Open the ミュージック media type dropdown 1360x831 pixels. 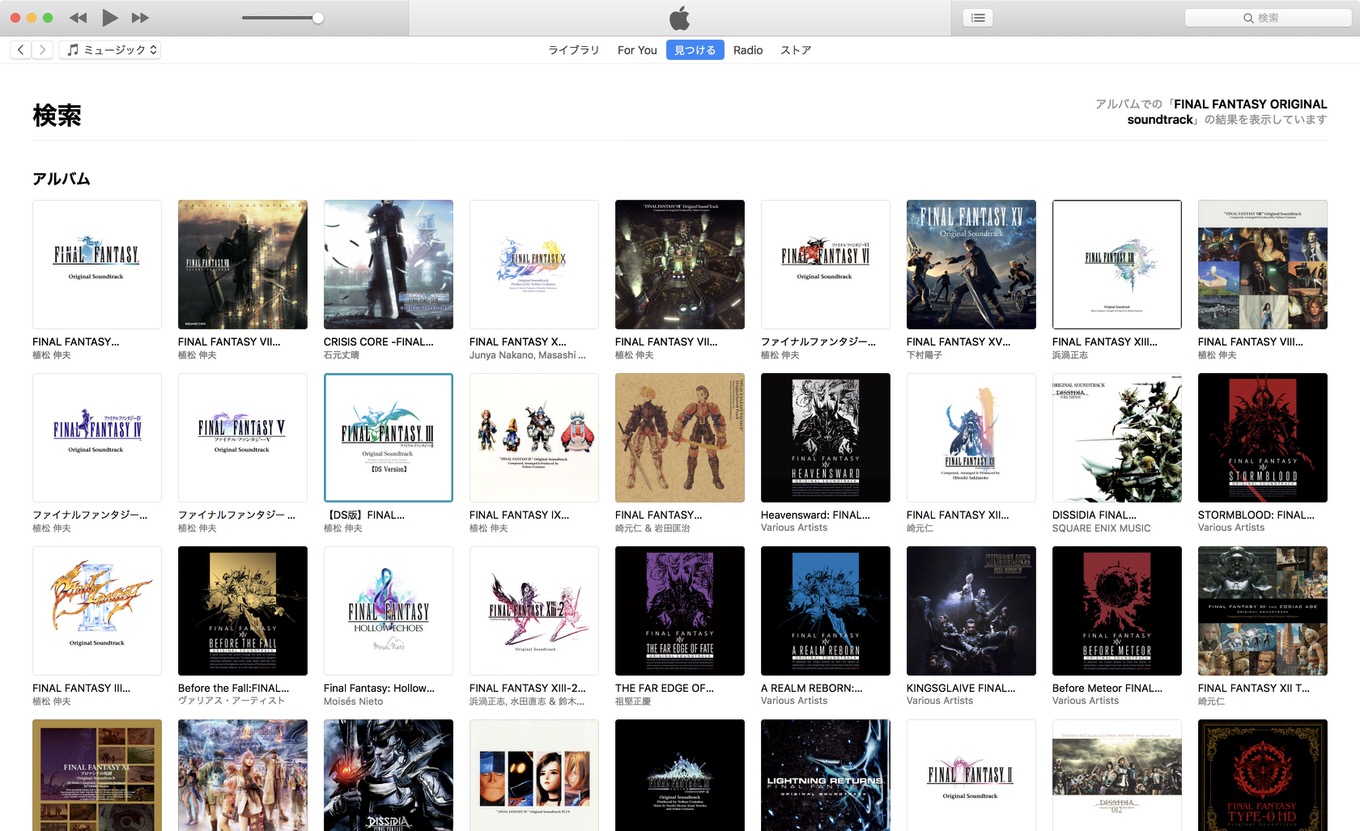pos(110,50)
